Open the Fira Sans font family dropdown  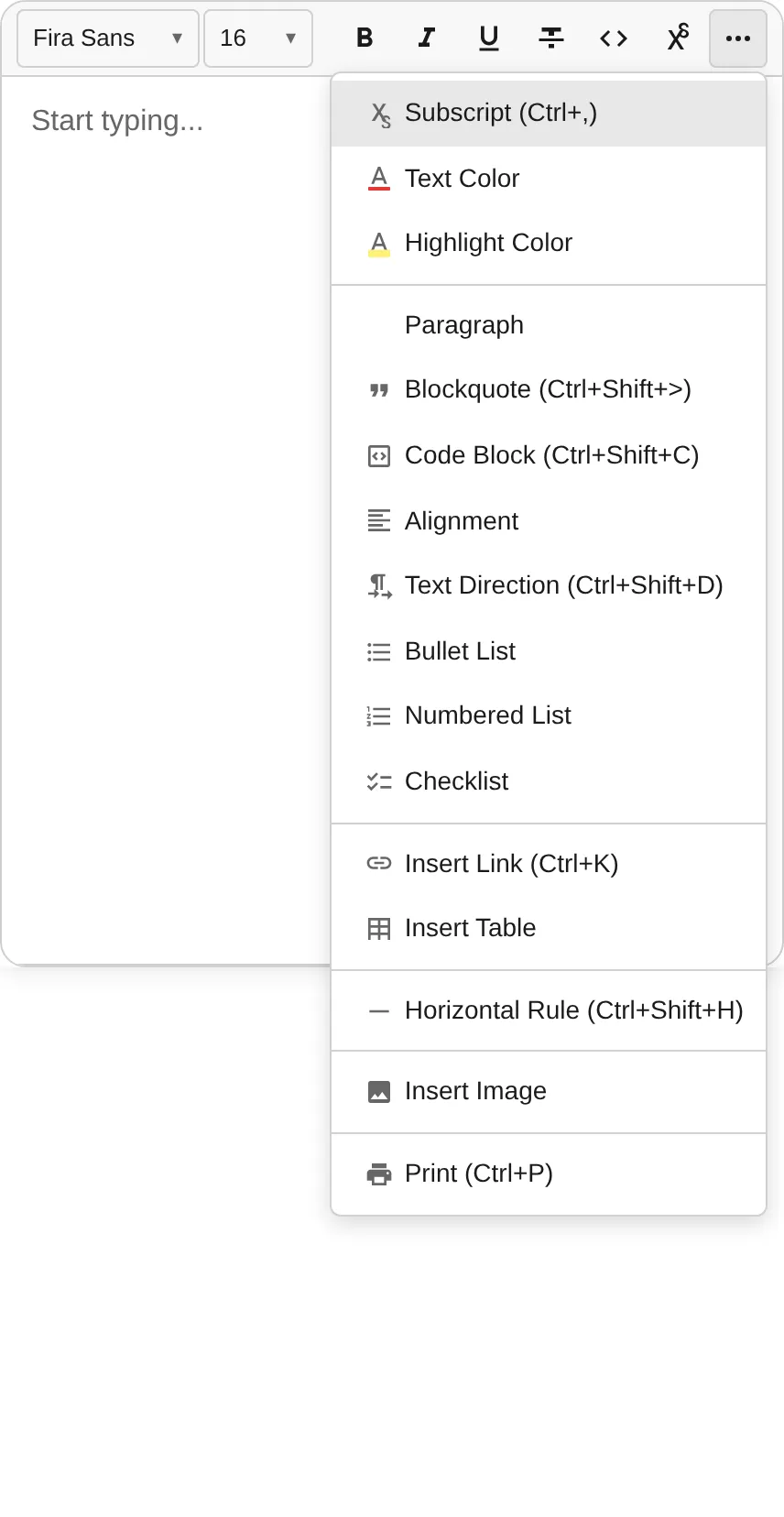(107, 38)
